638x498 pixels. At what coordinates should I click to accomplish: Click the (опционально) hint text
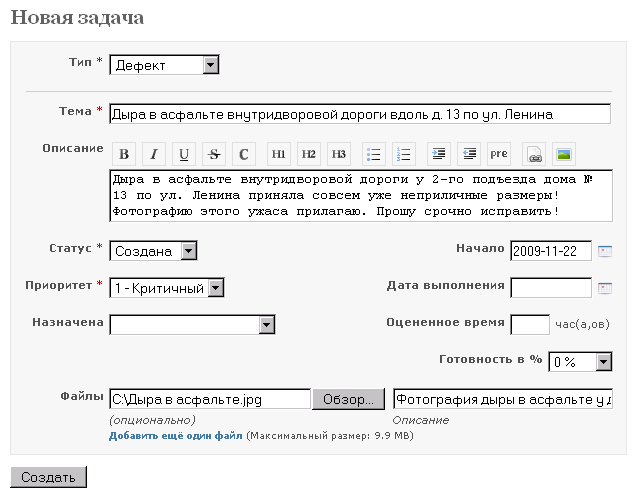tap(152, 420)
